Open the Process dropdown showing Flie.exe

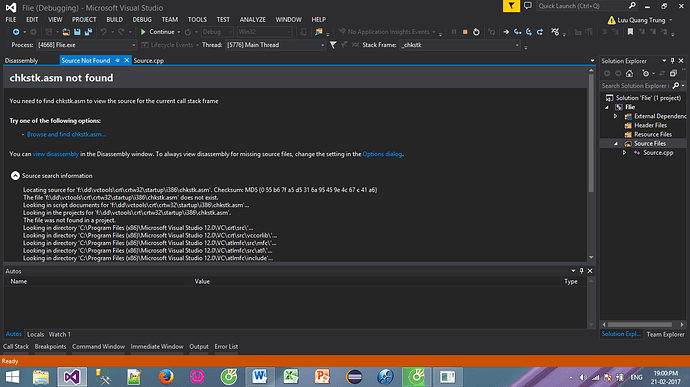pyautogui.click(x=86, y=45)
